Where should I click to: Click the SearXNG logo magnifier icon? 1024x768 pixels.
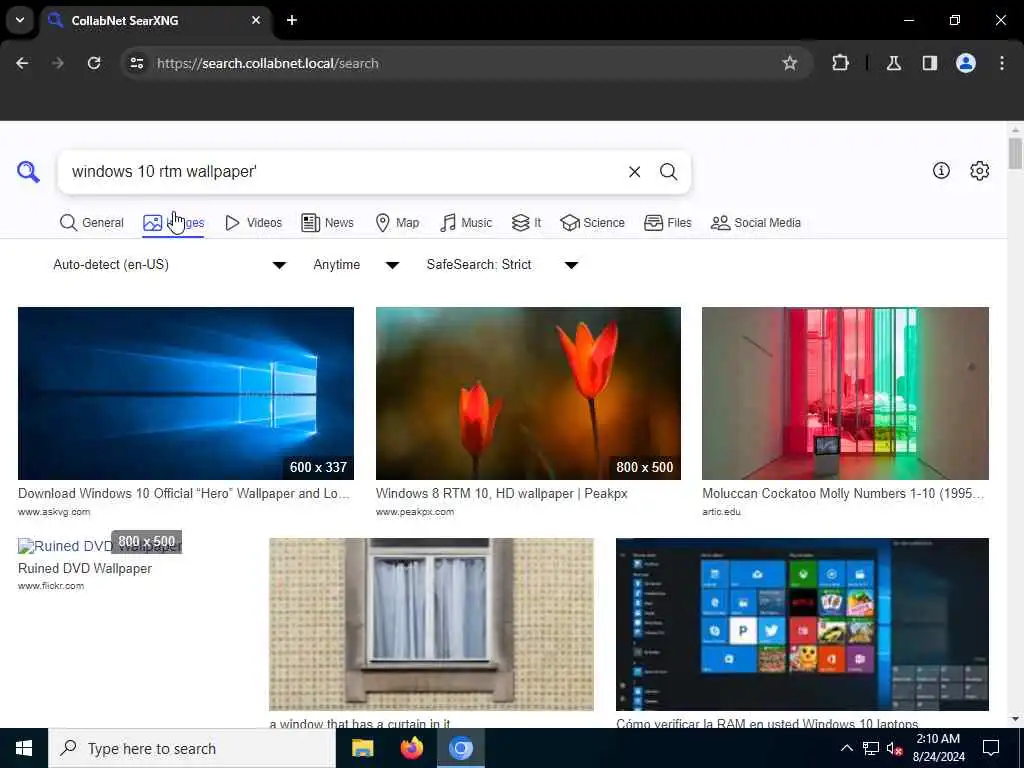tap(28, 172)
